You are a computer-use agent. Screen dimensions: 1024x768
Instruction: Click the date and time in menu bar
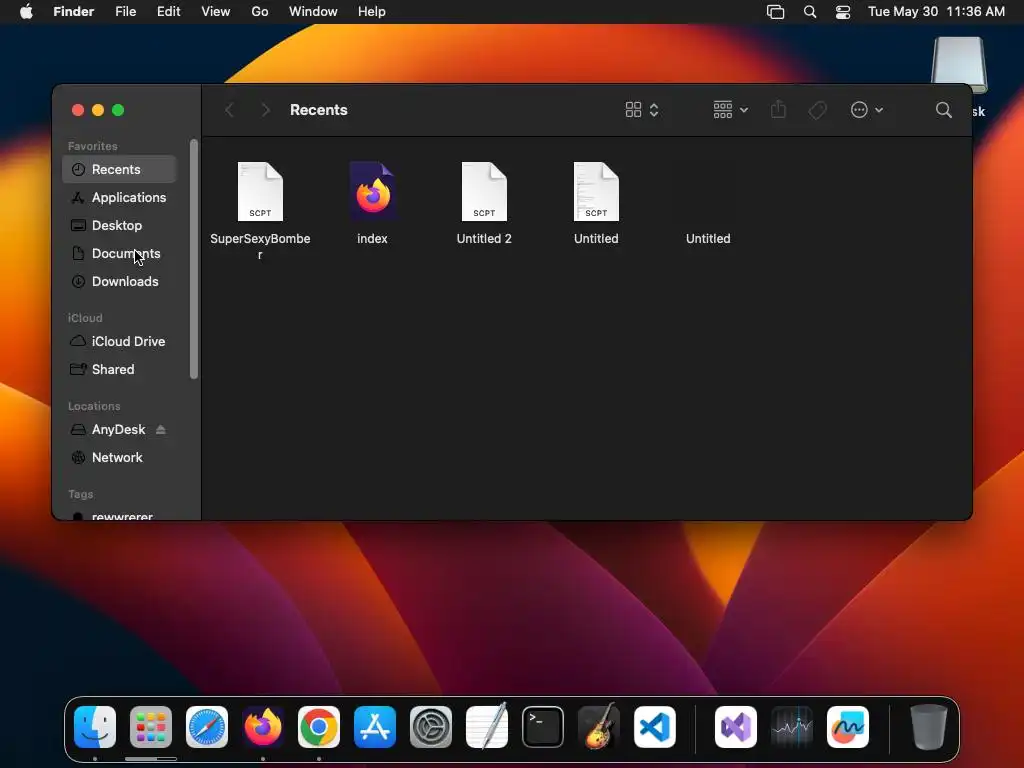(936, 12)
